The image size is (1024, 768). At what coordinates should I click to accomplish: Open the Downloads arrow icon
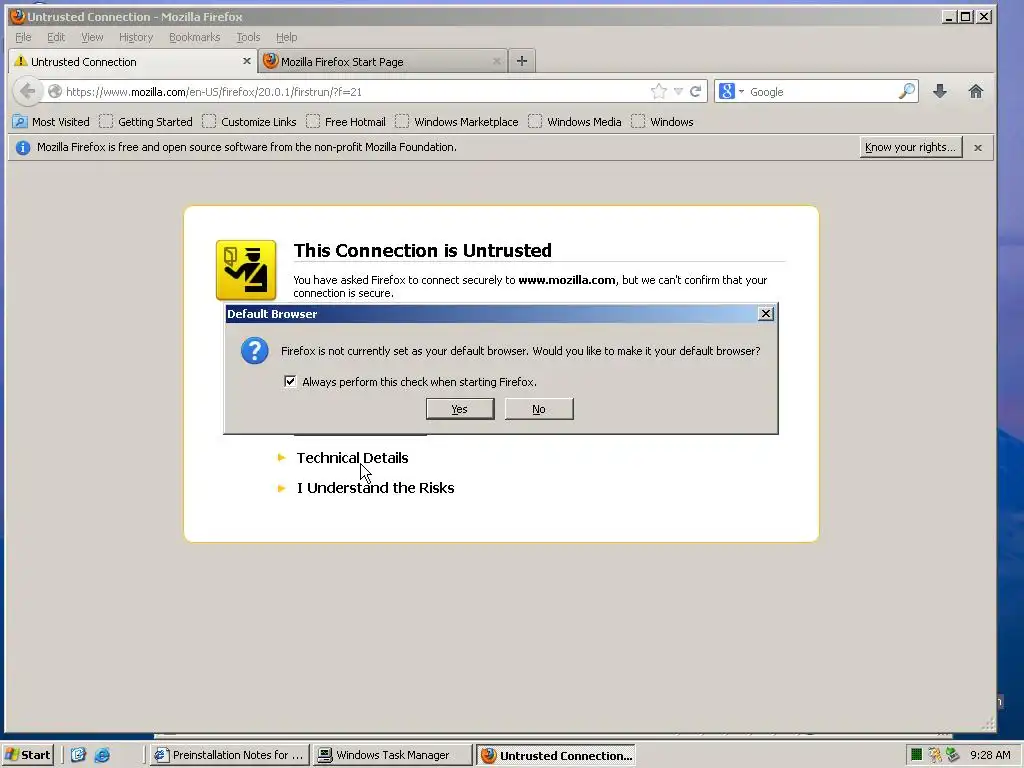tap(940, 91)
